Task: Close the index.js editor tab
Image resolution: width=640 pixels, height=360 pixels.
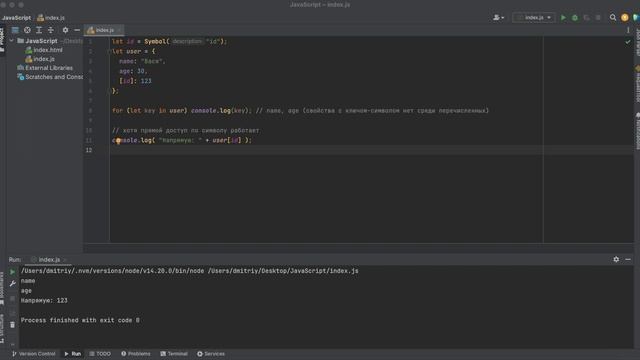Action: (x=119, y=30)
